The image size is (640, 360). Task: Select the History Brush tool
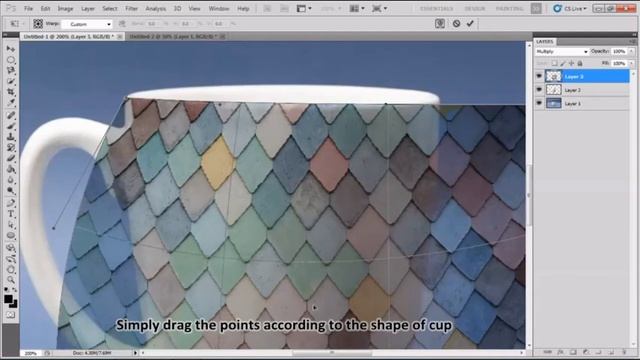coord(11,147)
